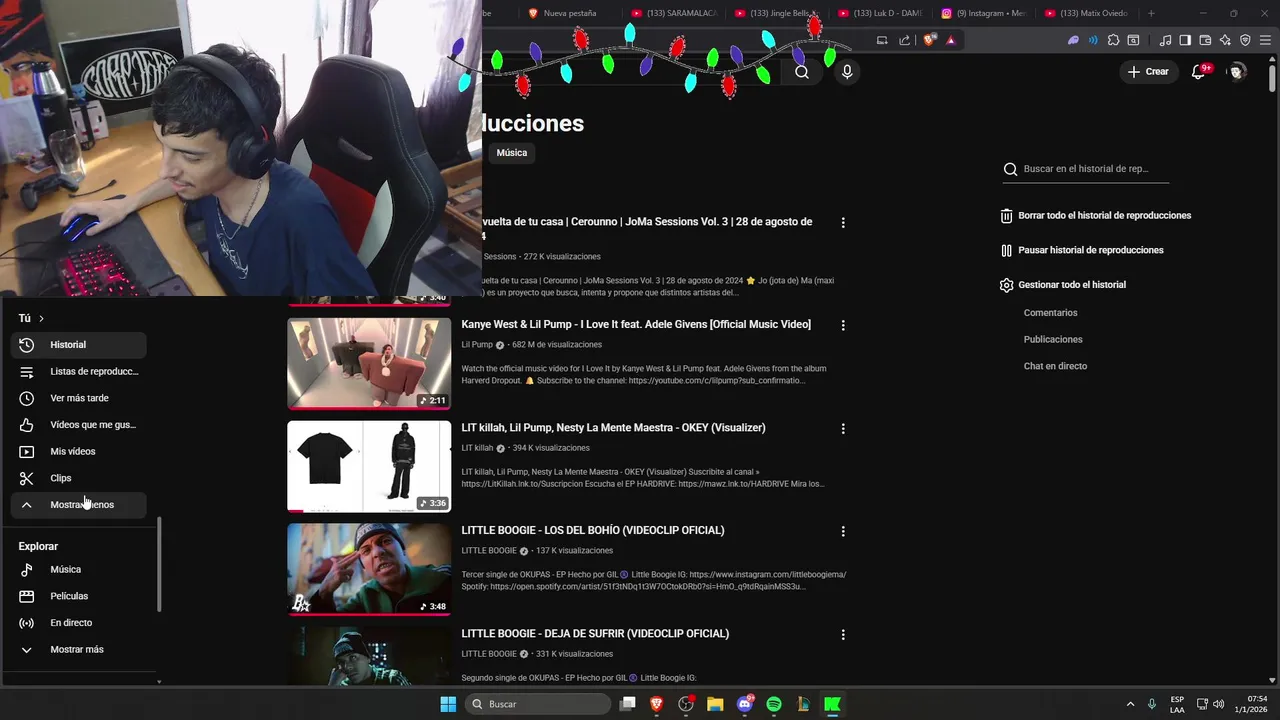Expand Explorar with Mostrar más

(x=79, y=650)
